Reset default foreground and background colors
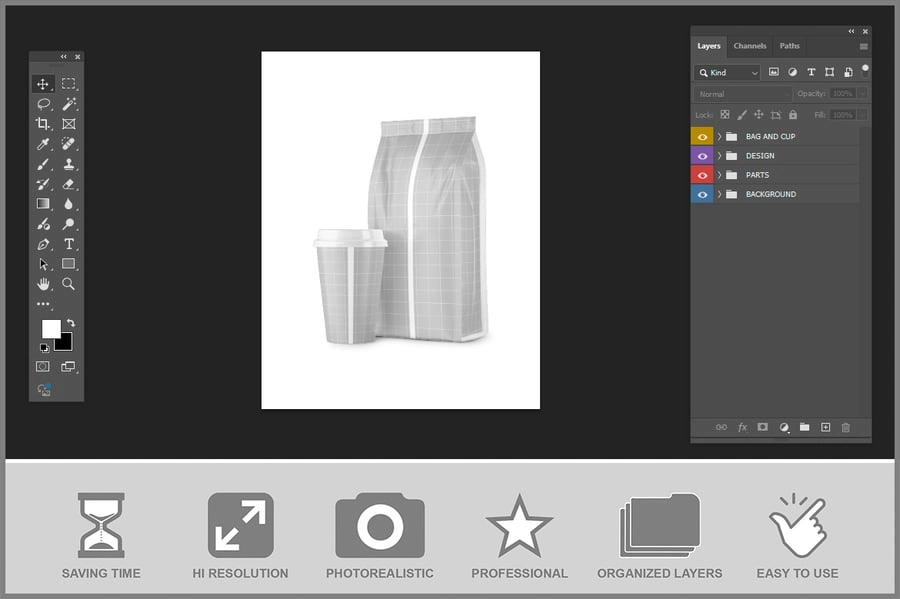900x599 pixels. click(44, 348)
